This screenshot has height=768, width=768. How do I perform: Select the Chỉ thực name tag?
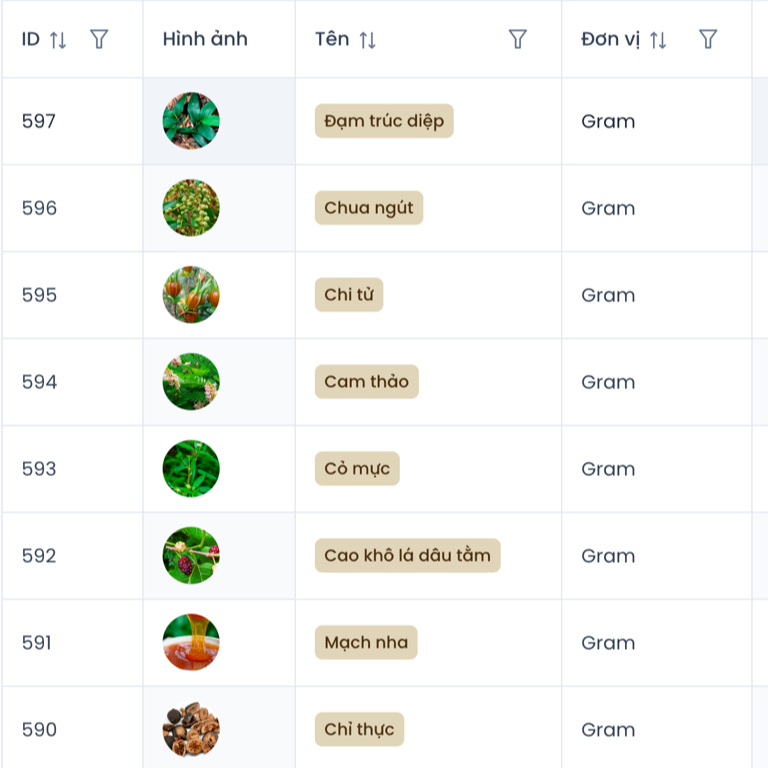pos(359,730)
